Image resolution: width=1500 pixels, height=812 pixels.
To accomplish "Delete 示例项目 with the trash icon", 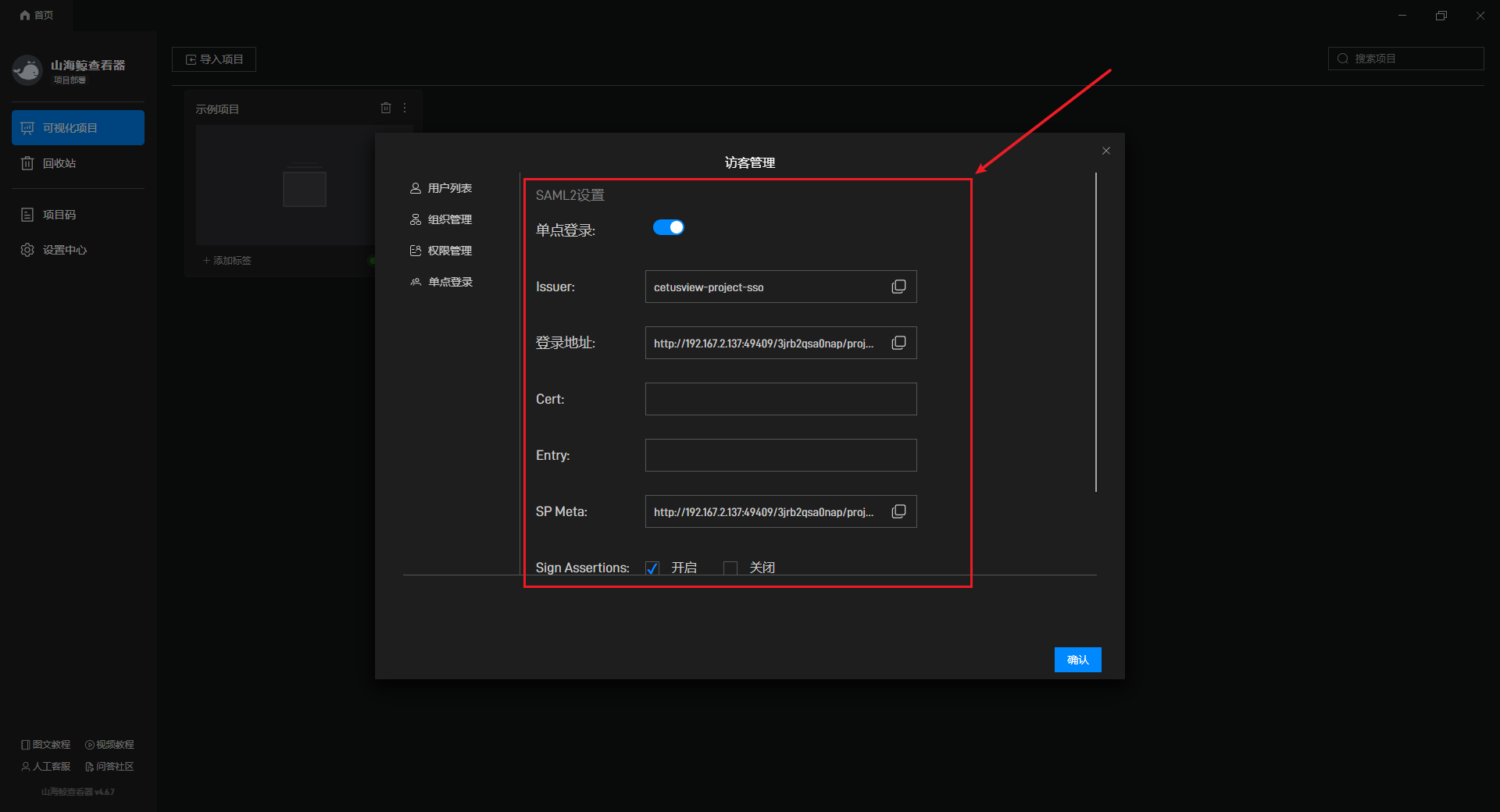I will point(385,108).
